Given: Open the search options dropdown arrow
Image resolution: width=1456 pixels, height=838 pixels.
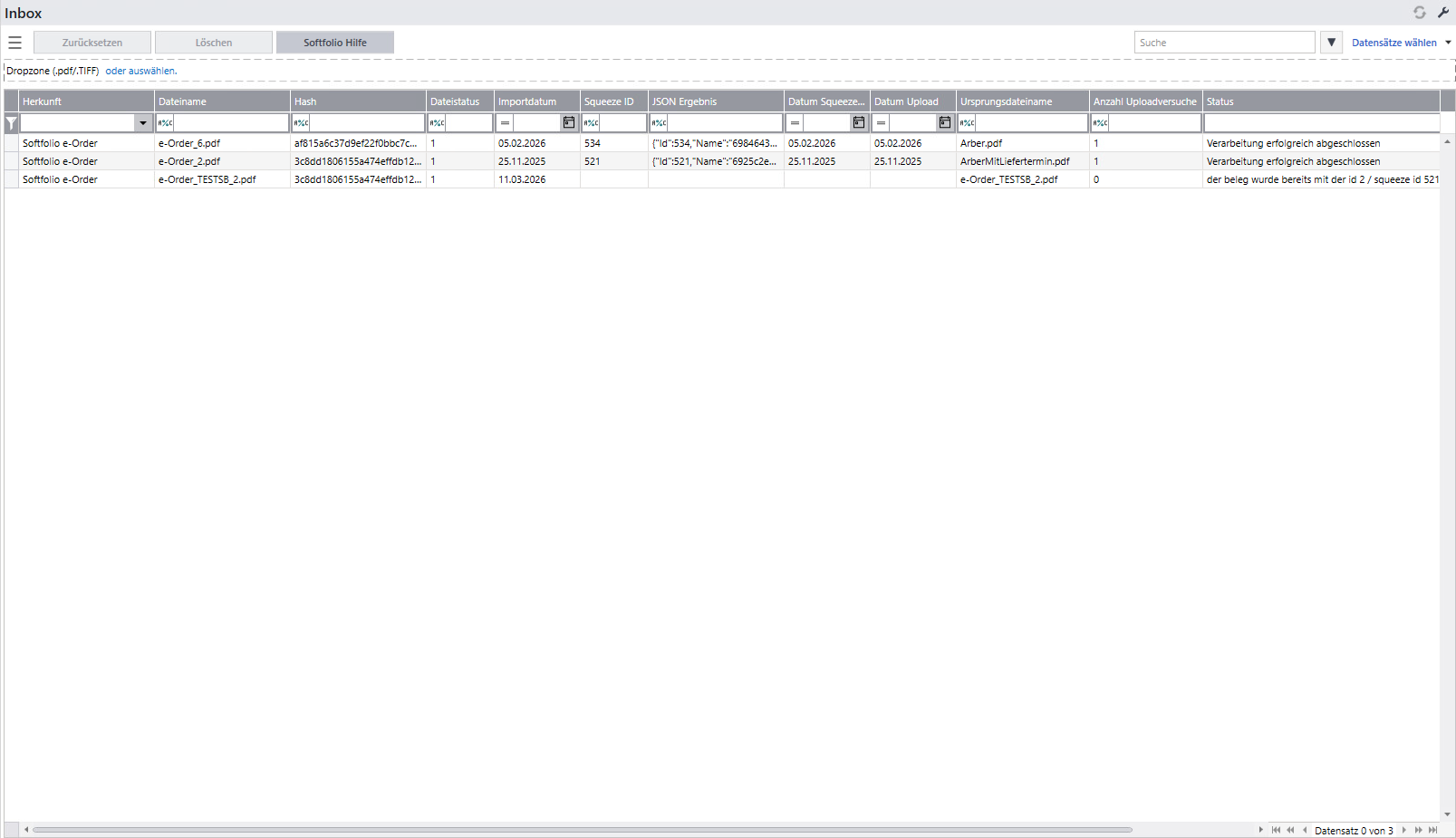Looking at the screenshot, I should click(1331, 43).
